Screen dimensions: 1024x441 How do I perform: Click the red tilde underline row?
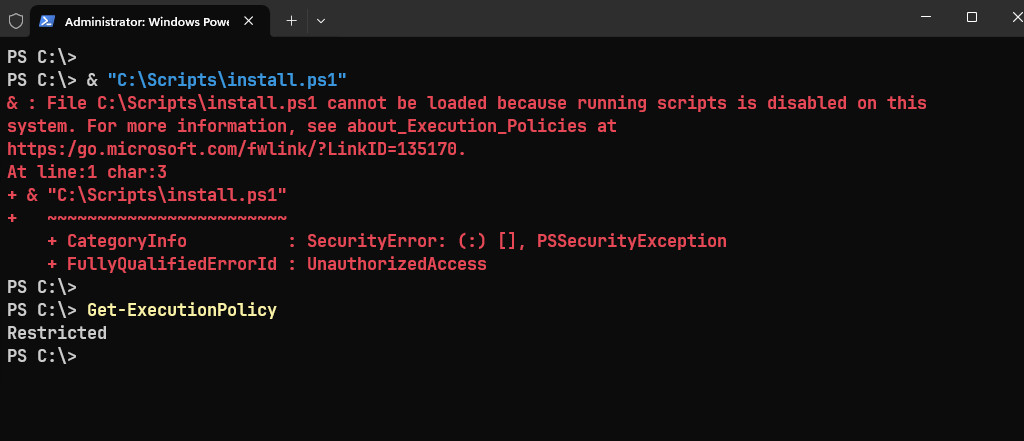tap(147, 218)
